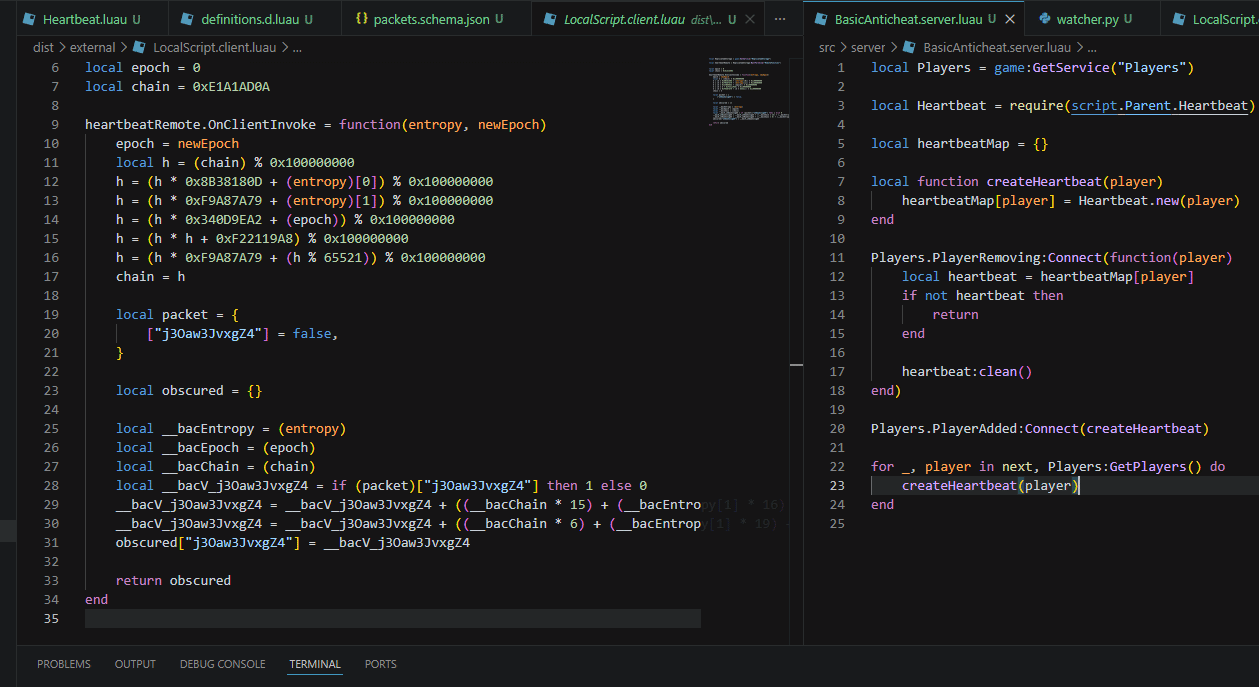
Task: Select the TERMINAL panel tab
Action: pyautogui.click(x=315, y=664)
